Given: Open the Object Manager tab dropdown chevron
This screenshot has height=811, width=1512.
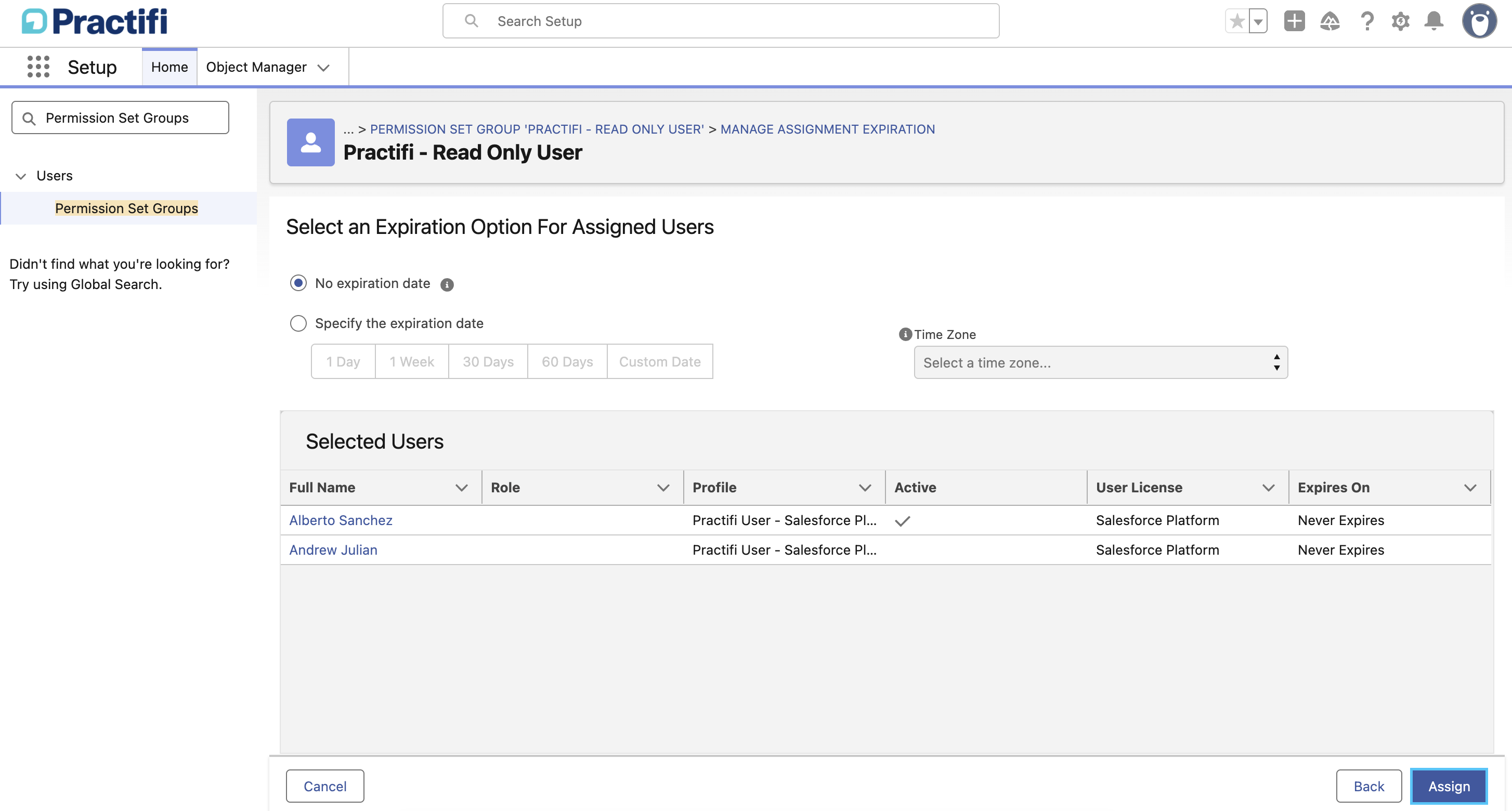Looking at the screenshot, I should [323, 68].
